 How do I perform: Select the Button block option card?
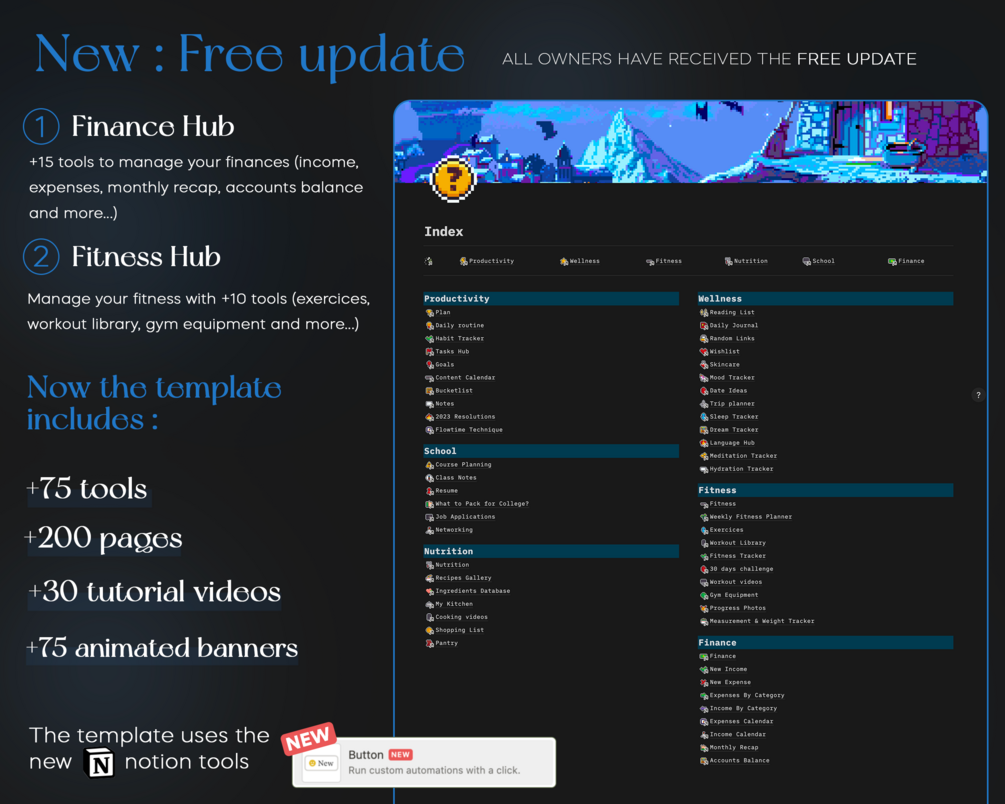pos(424,762)
